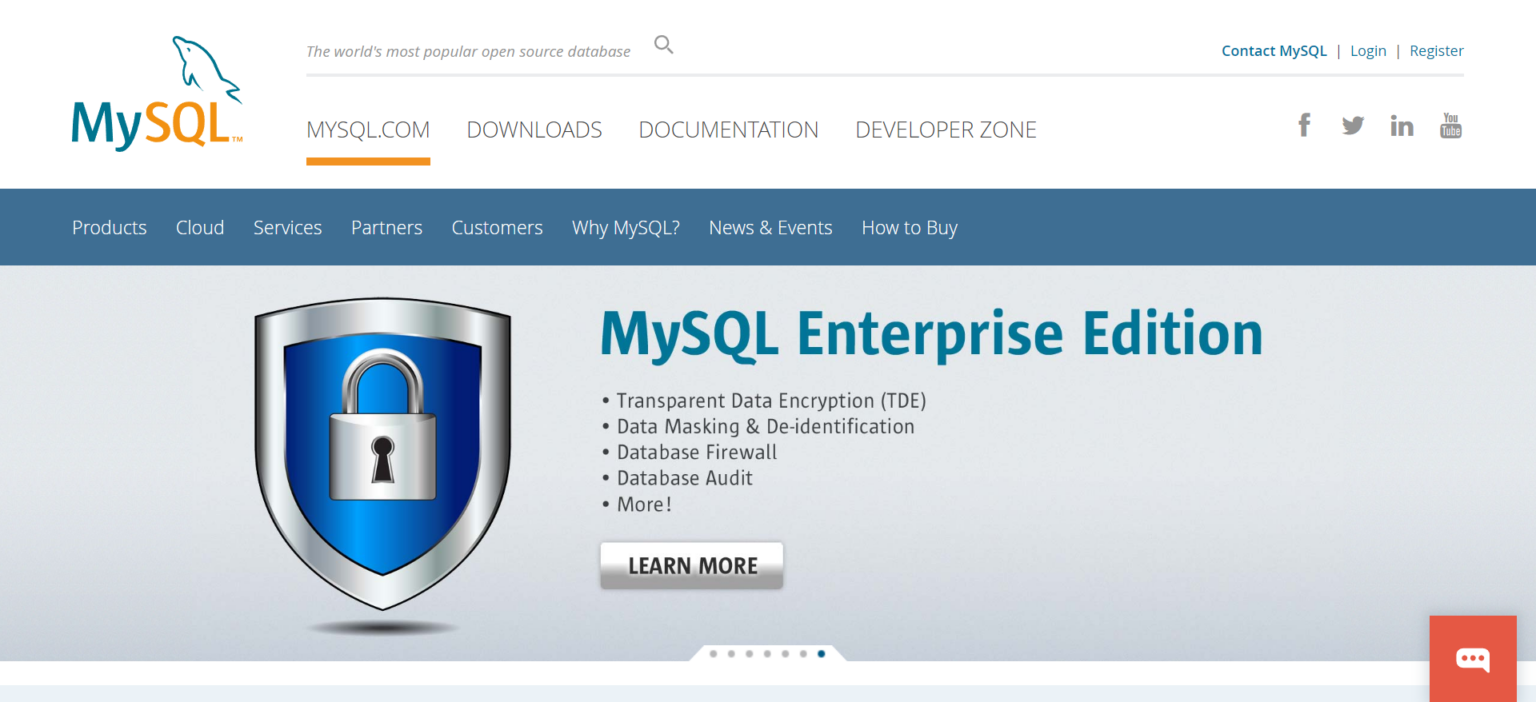Switch to the DOCUMENTATION tab

tap(728, 129)
